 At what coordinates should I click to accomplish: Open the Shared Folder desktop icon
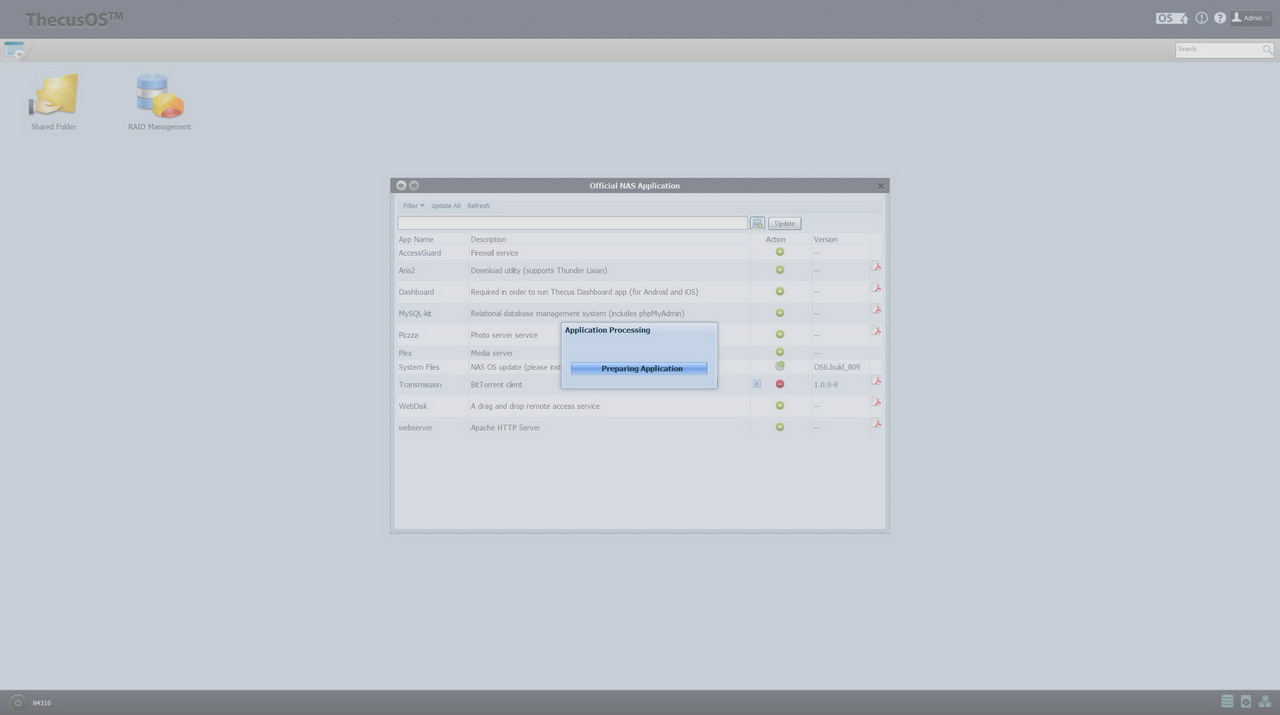click(x=53, y=101)
